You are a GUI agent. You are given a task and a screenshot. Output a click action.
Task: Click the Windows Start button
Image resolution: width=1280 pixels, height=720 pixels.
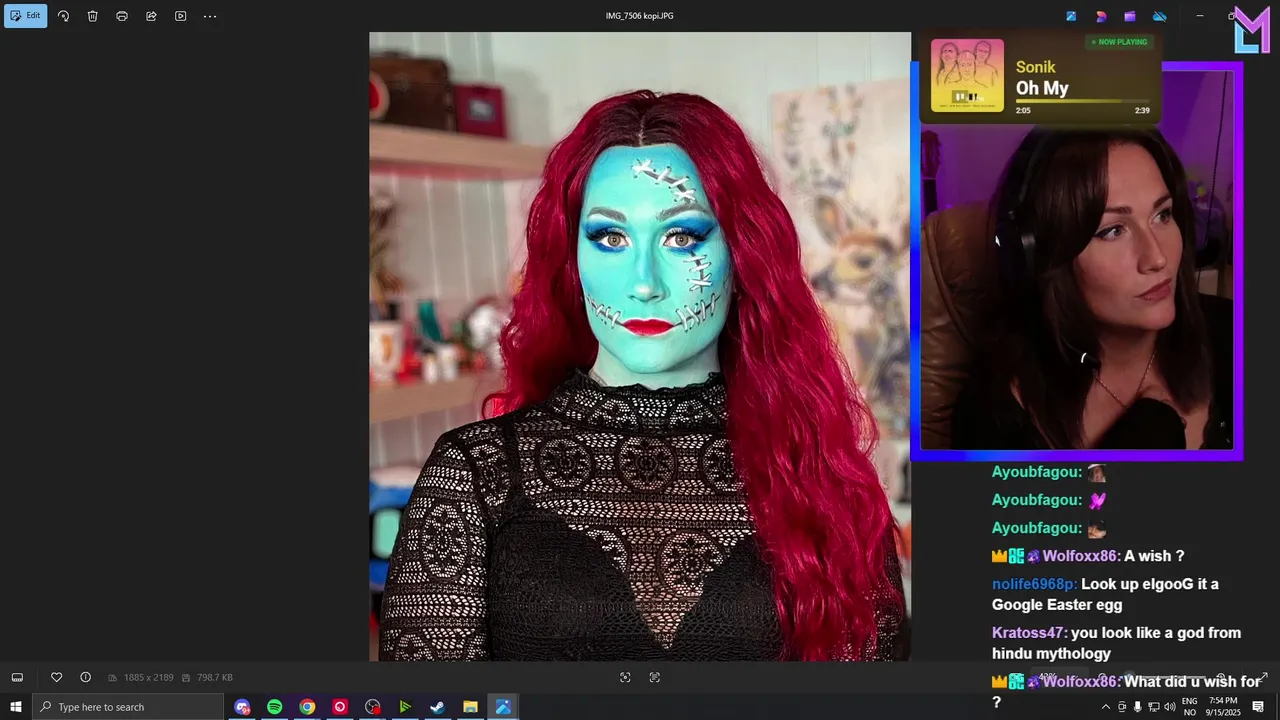click(x=16, y=707)
